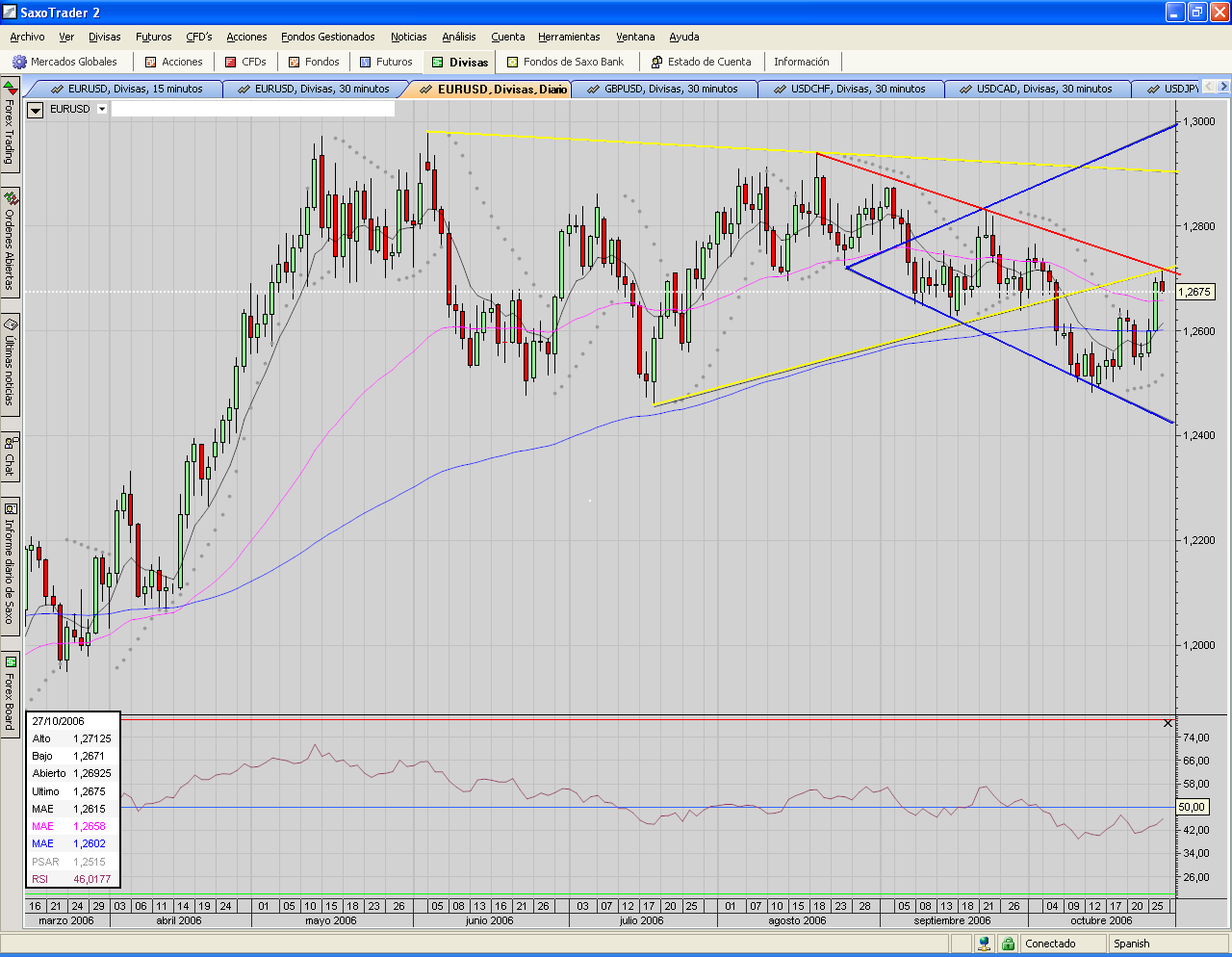
Task: Open the Herramientas menu
Action: (x=569, y=37)
